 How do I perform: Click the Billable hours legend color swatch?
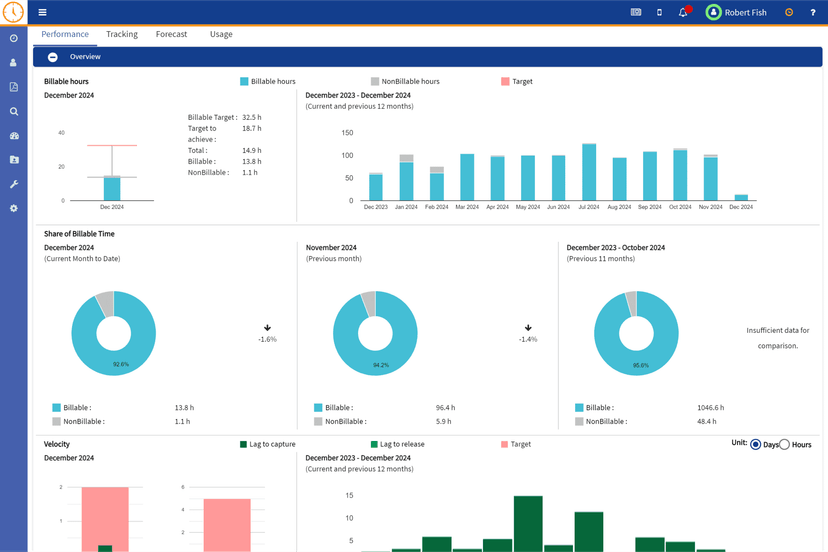(x=244, y=81)
